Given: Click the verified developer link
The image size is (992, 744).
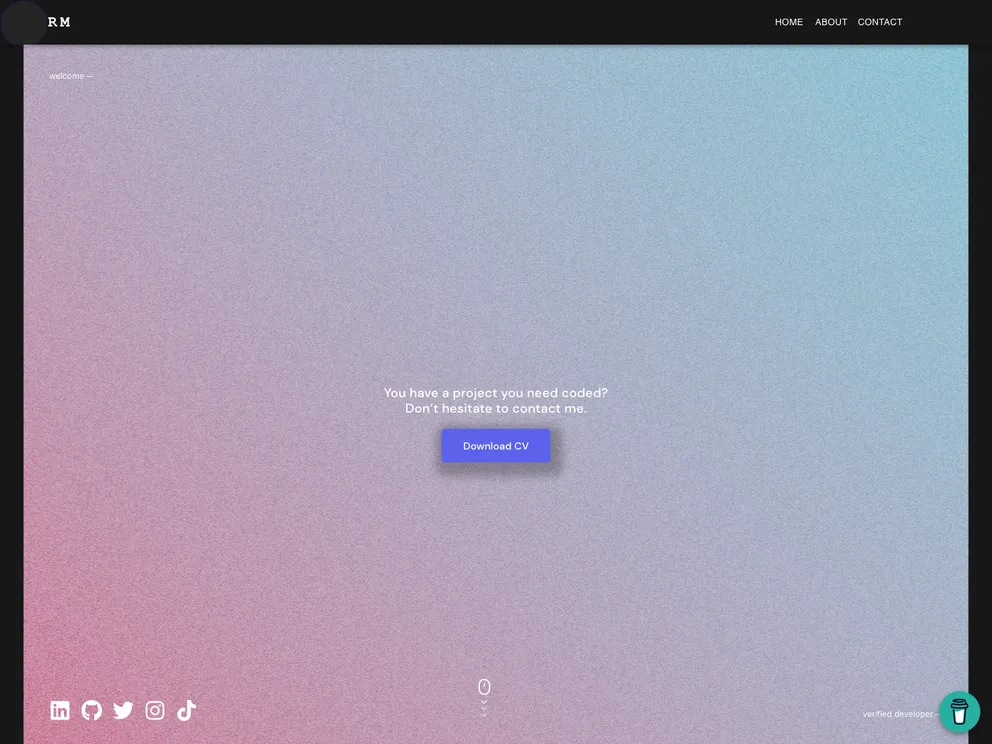Looking at the screenshot, I should tap(897, 714).
